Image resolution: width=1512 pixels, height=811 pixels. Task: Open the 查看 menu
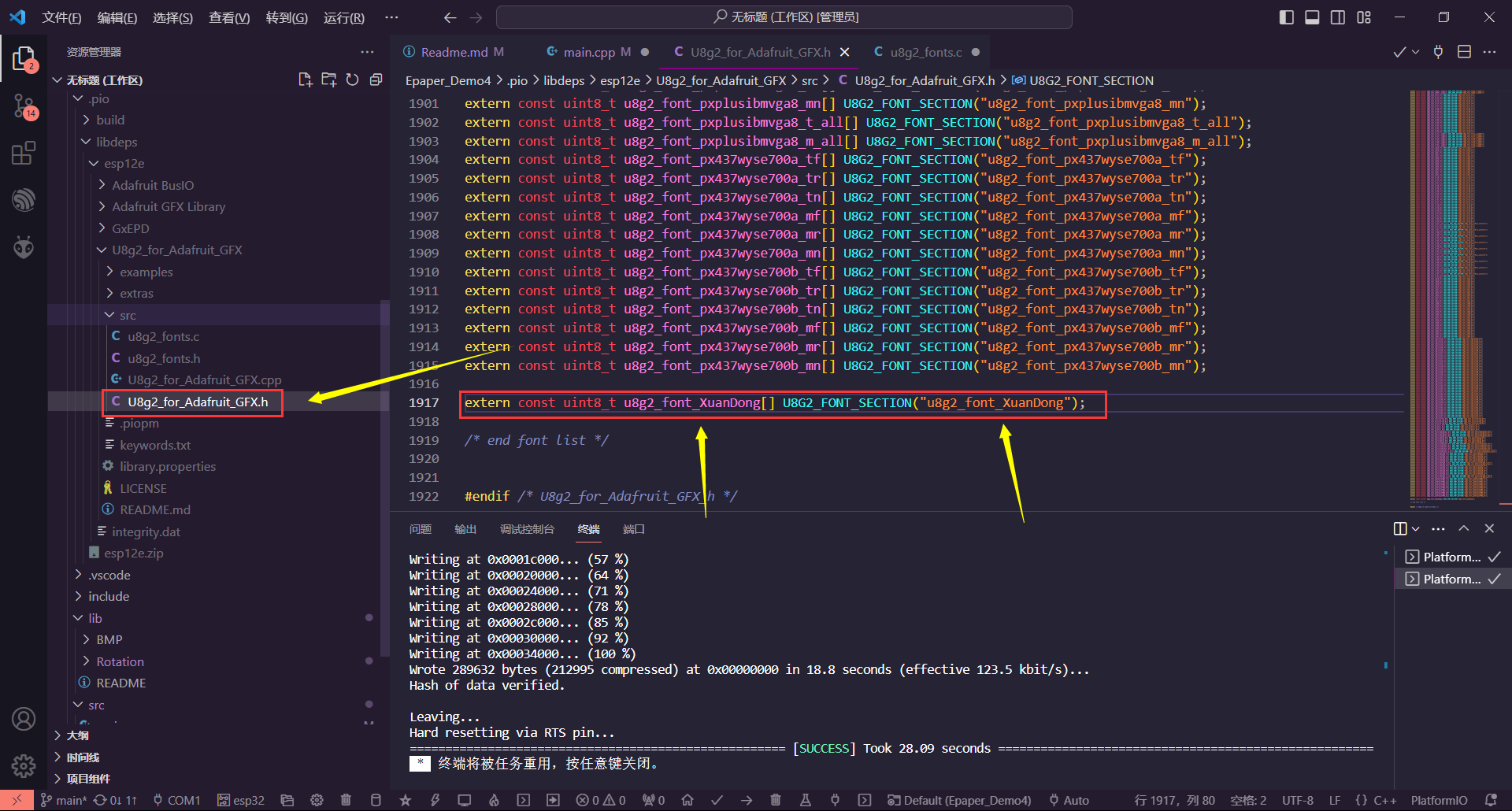(x=228, y=17)
